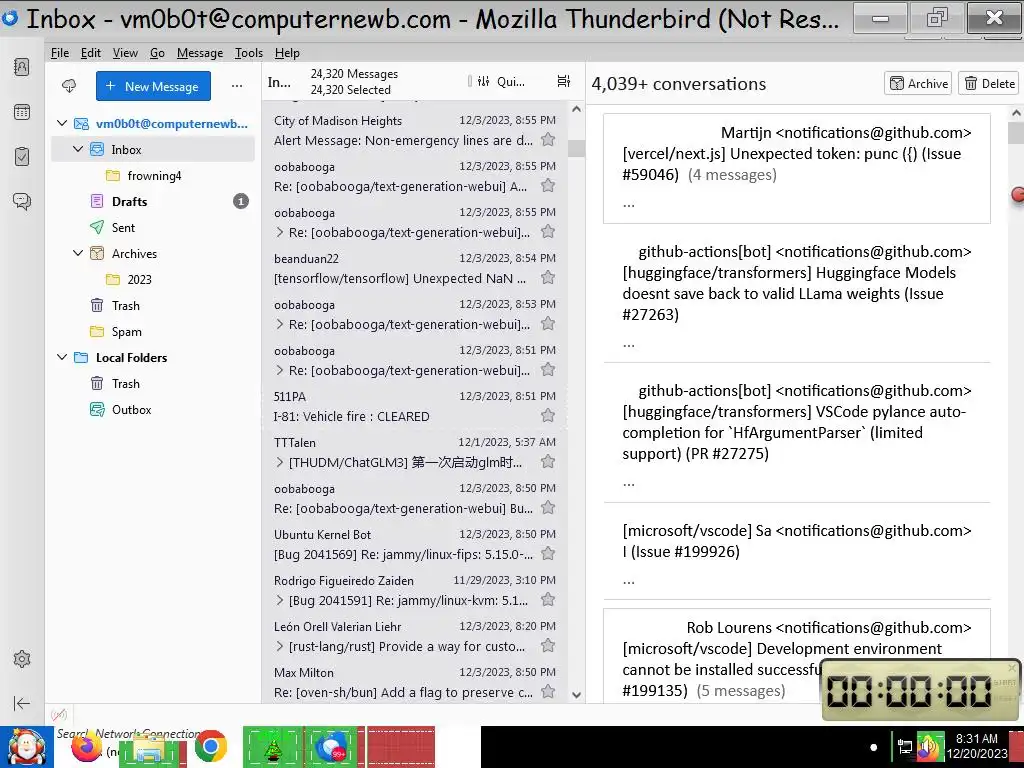1024x768 pixels.
Task: Click the network tray icon
Action: [905, 748]
